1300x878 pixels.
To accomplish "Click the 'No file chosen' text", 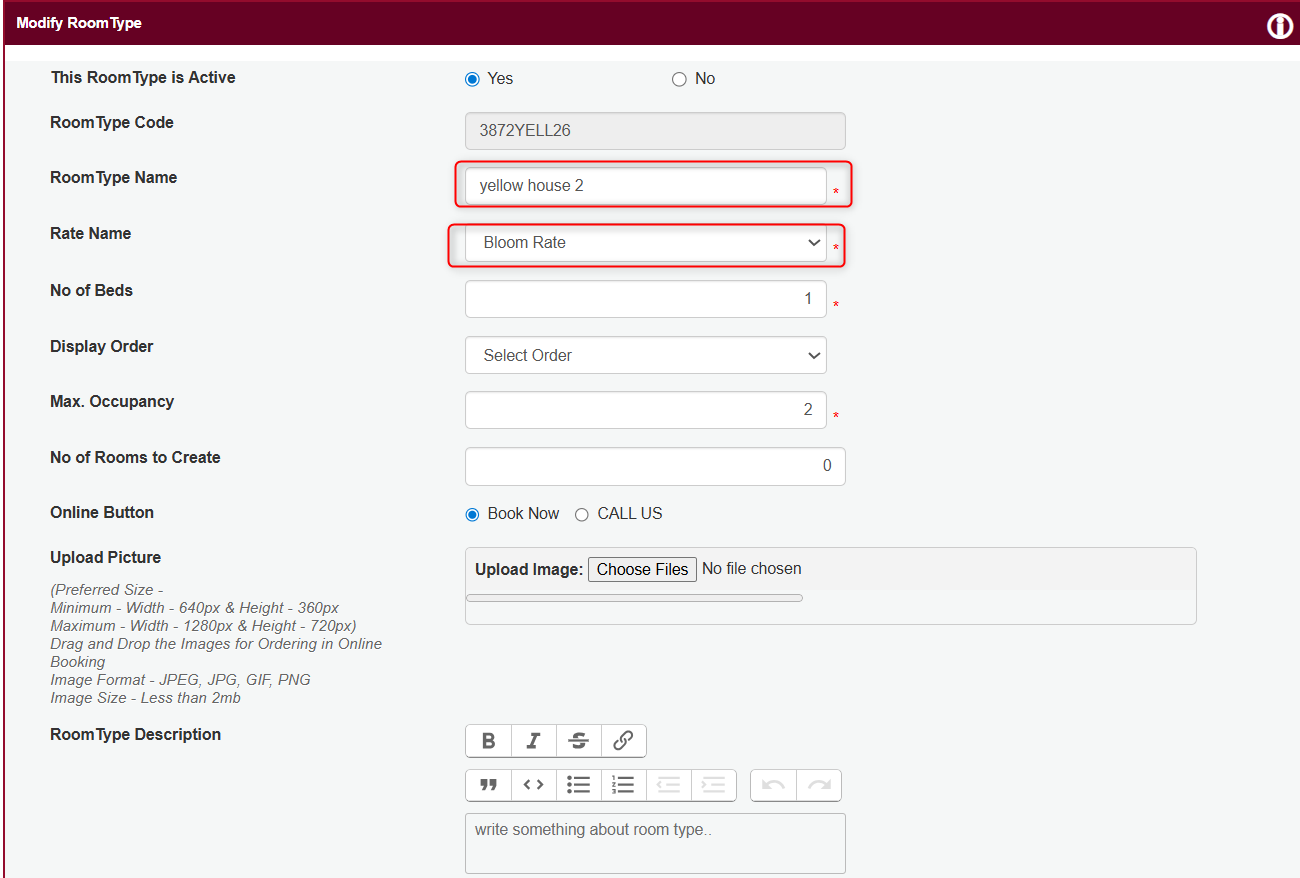I will 752,569.
